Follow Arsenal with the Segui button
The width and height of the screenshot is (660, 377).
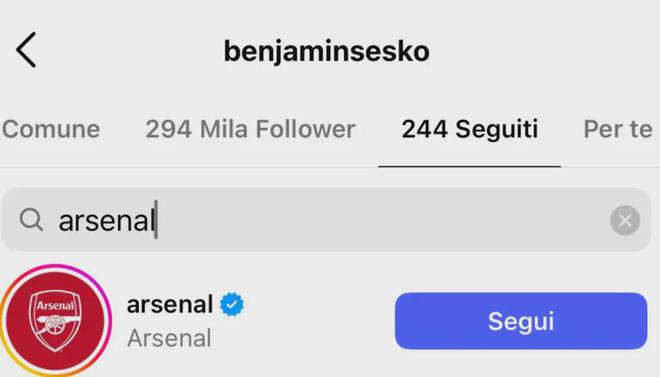tap(521, 321)
